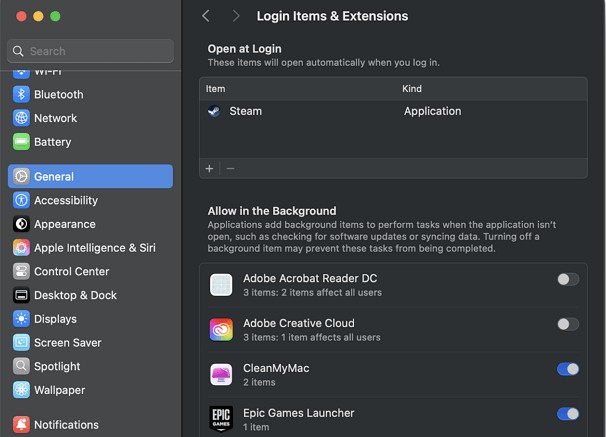Sort login items by Kind column header
This screenshot has width=606, height=437.
click(x=412, y=89)
